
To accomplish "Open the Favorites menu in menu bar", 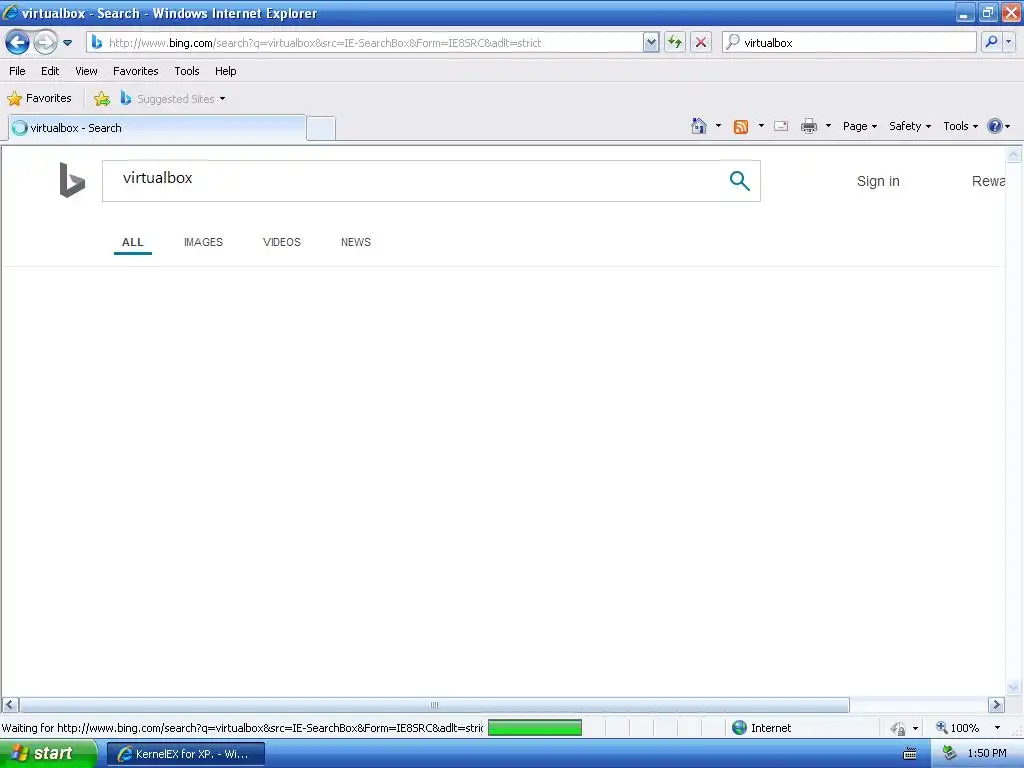I will tap(135, 71).
